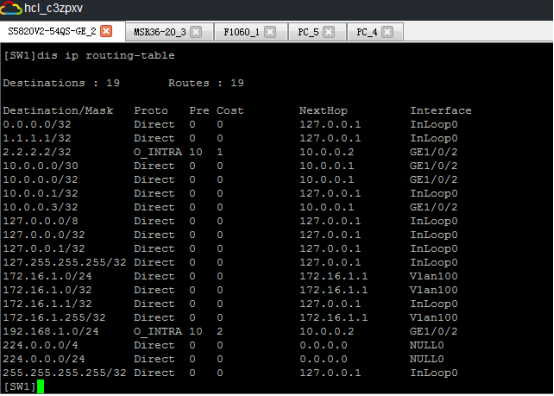Switch to the S5820V2-54QS-GE_2 tab
The image size is (554, 396).
pyautogui.click(x=52, y=31)
